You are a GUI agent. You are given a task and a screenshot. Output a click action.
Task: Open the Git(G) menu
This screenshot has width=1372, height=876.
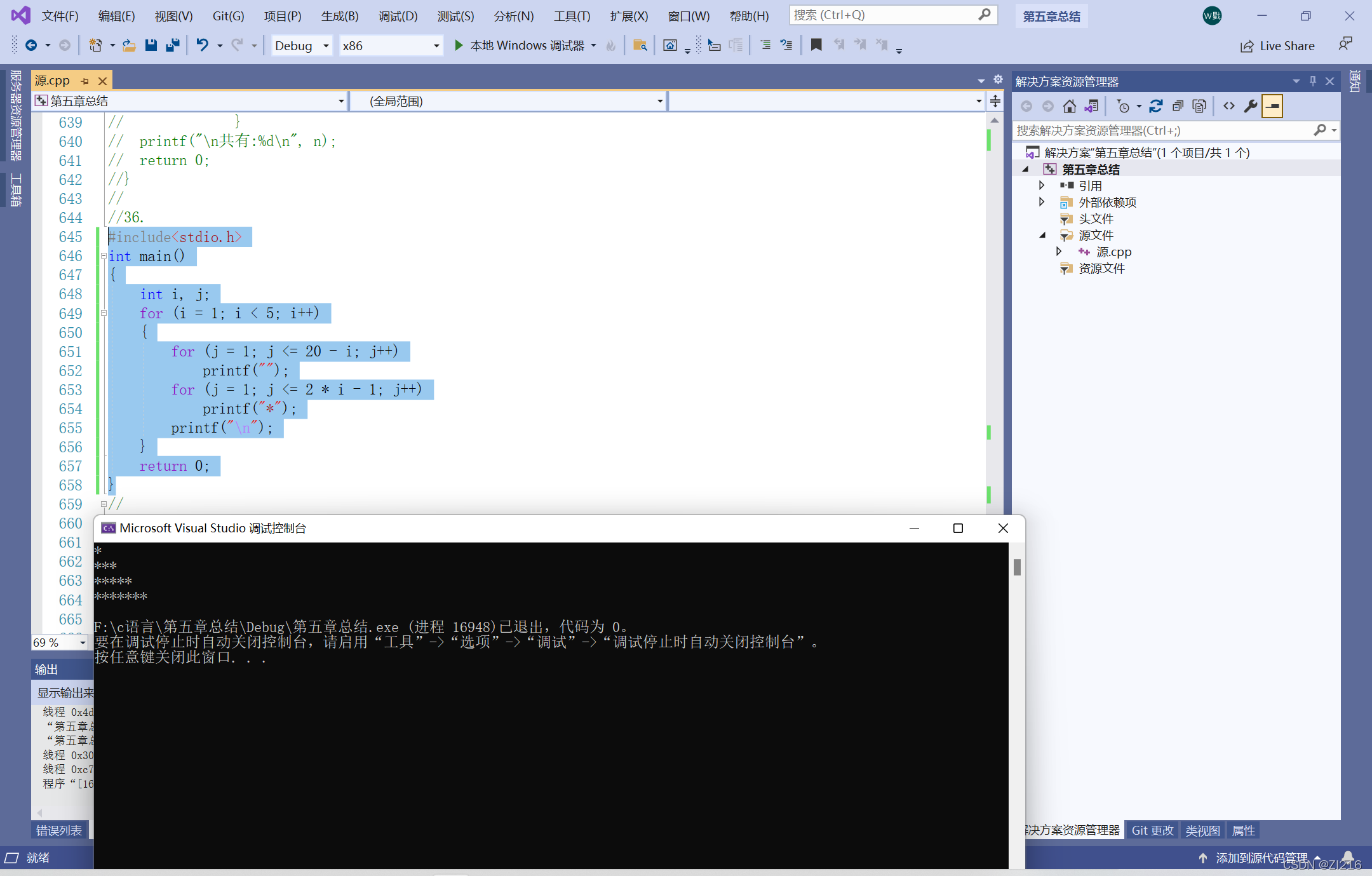pyautogui.click(x=228, y=16)
